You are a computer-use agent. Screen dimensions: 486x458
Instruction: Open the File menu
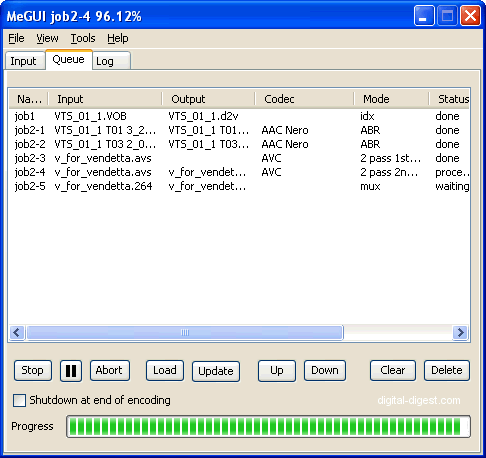(16, 38)
